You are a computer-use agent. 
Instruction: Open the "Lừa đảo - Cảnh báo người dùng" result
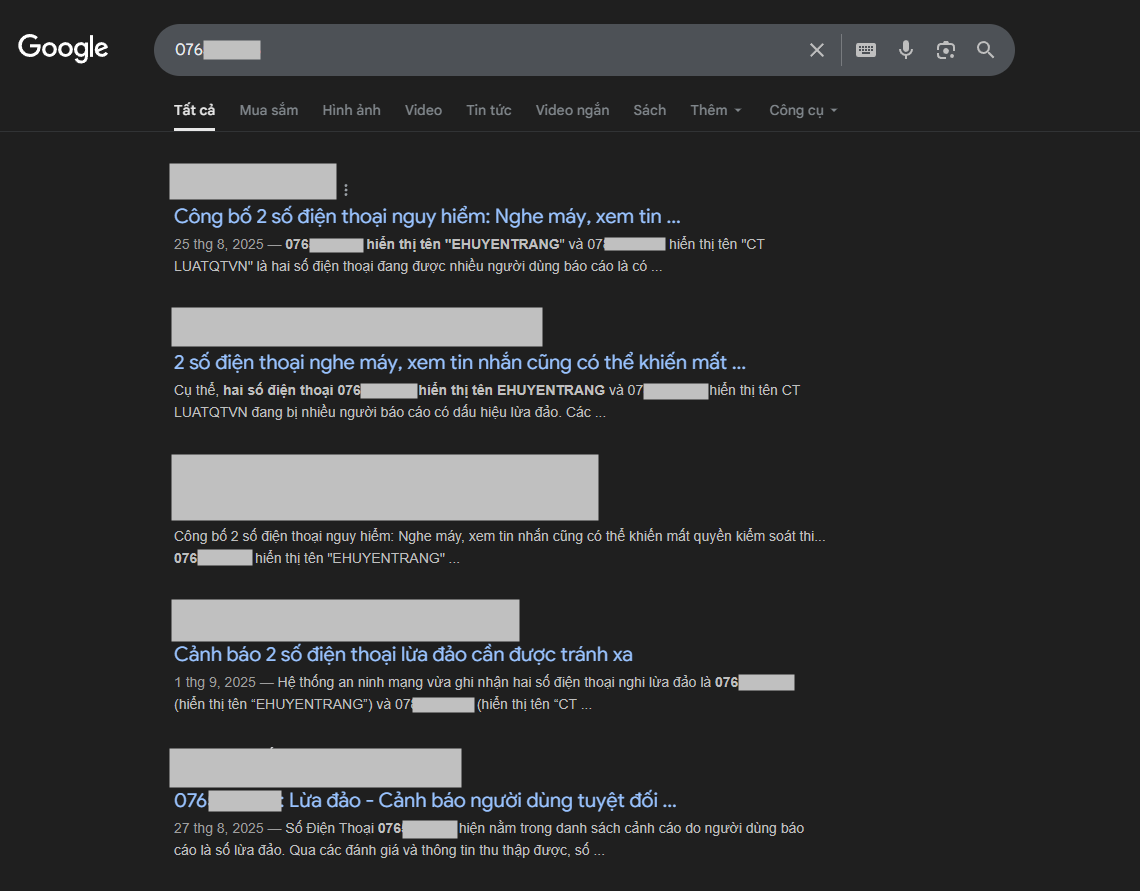coord(480,800)
